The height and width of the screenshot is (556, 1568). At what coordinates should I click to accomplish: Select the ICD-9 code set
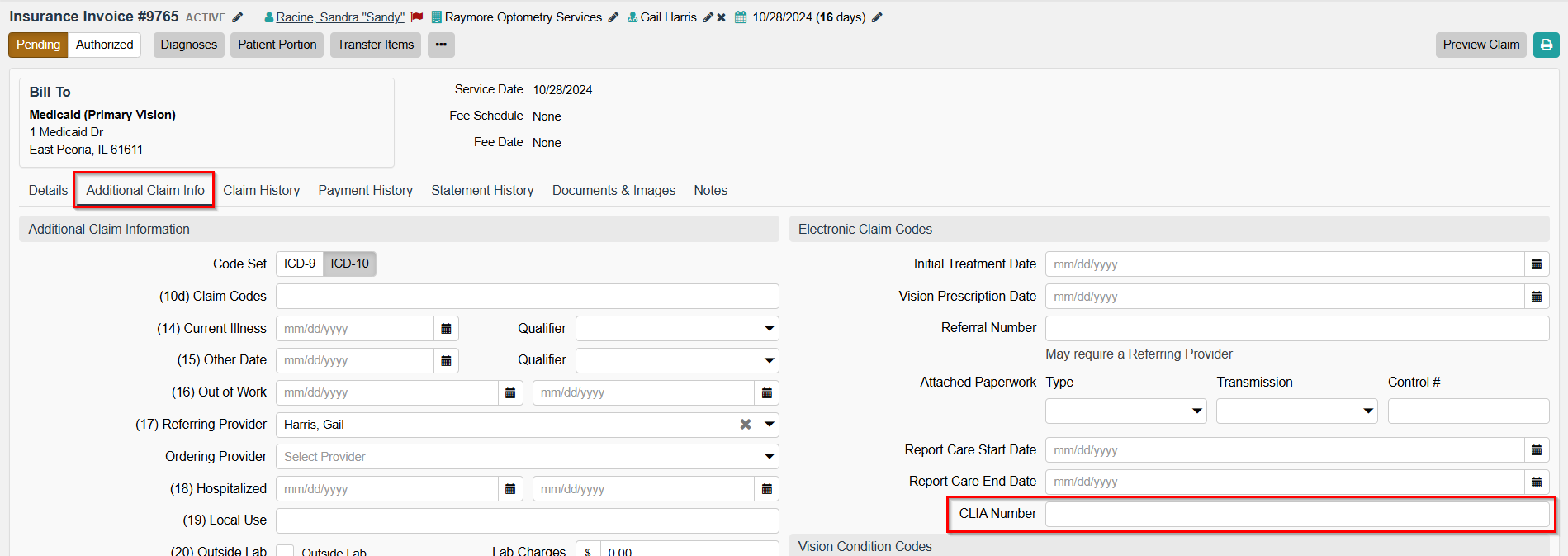pyautogui.click(x=300, y=264)
